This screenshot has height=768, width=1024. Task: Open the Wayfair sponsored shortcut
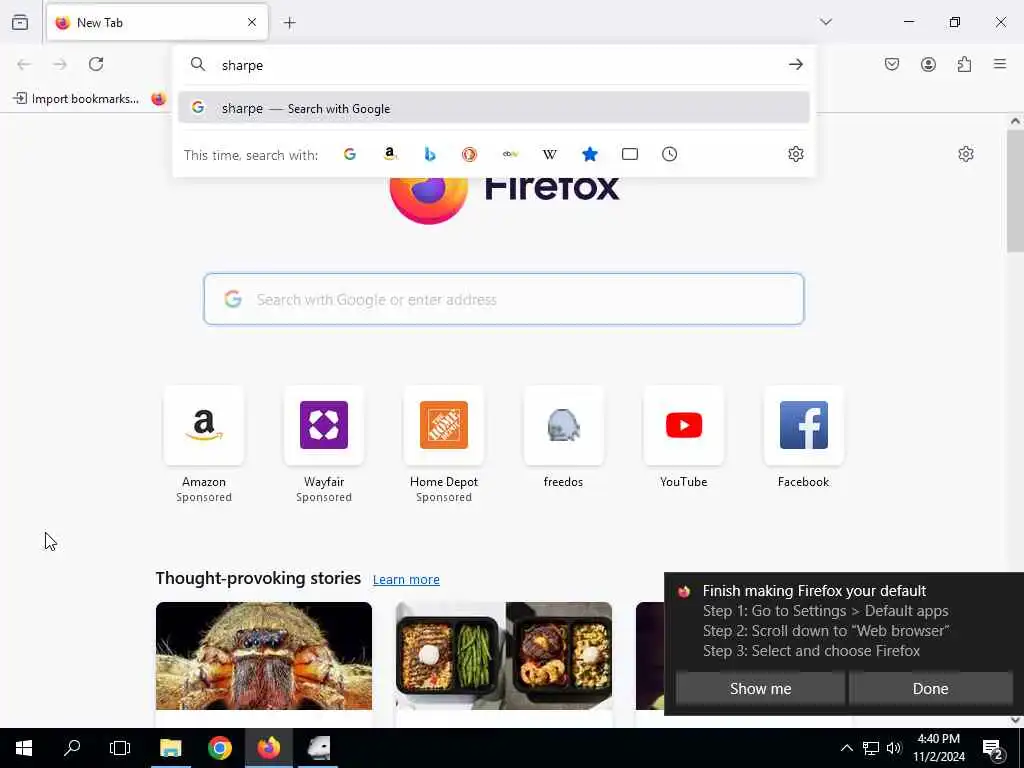[x=324, y=444]
